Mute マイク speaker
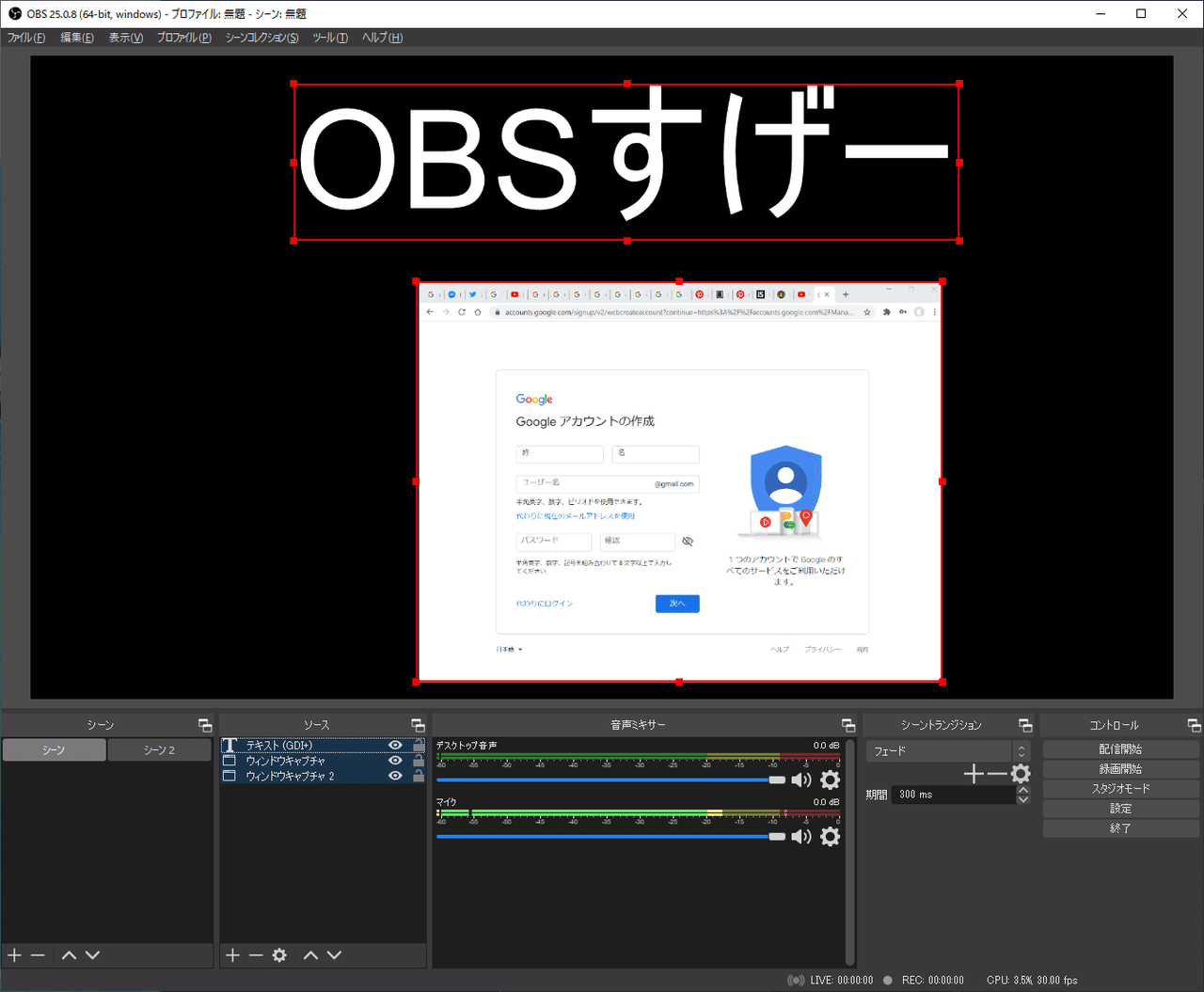1204x992 pixels. click(x=801, y=836)
